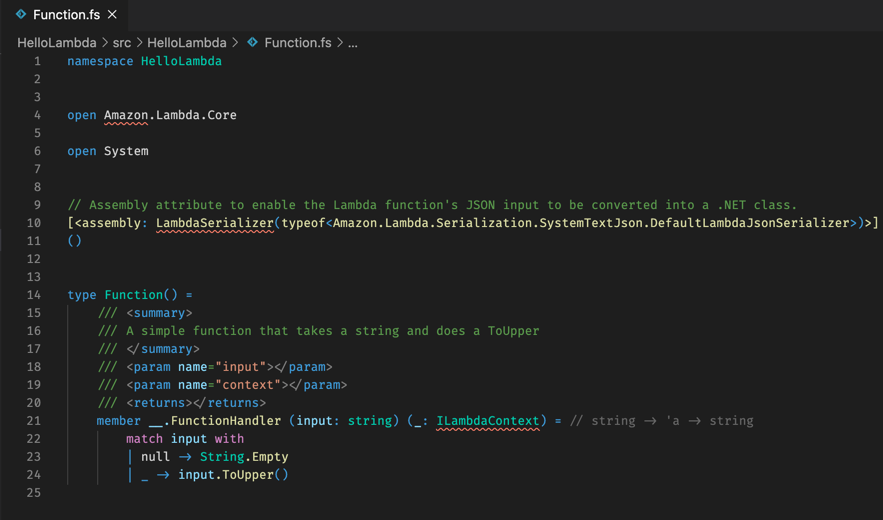Click 'DefaultLambdaJsonSerializer' on line 10

(750, 223)
